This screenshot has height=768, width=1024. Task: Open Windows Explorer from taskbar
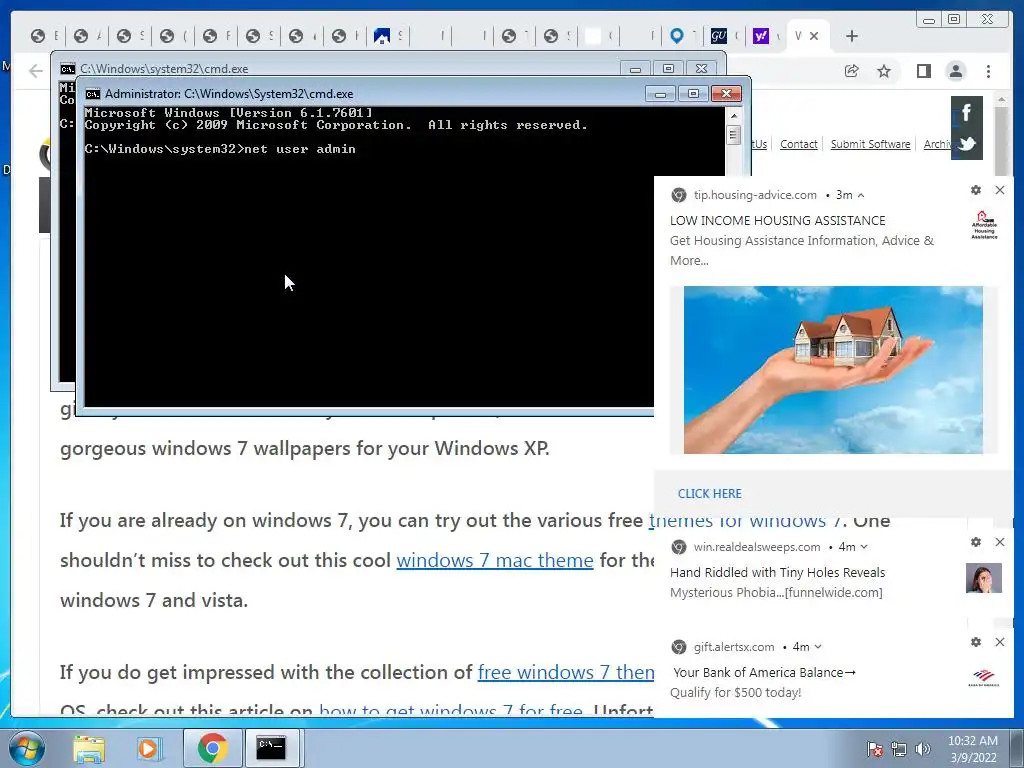coord(89,748)
